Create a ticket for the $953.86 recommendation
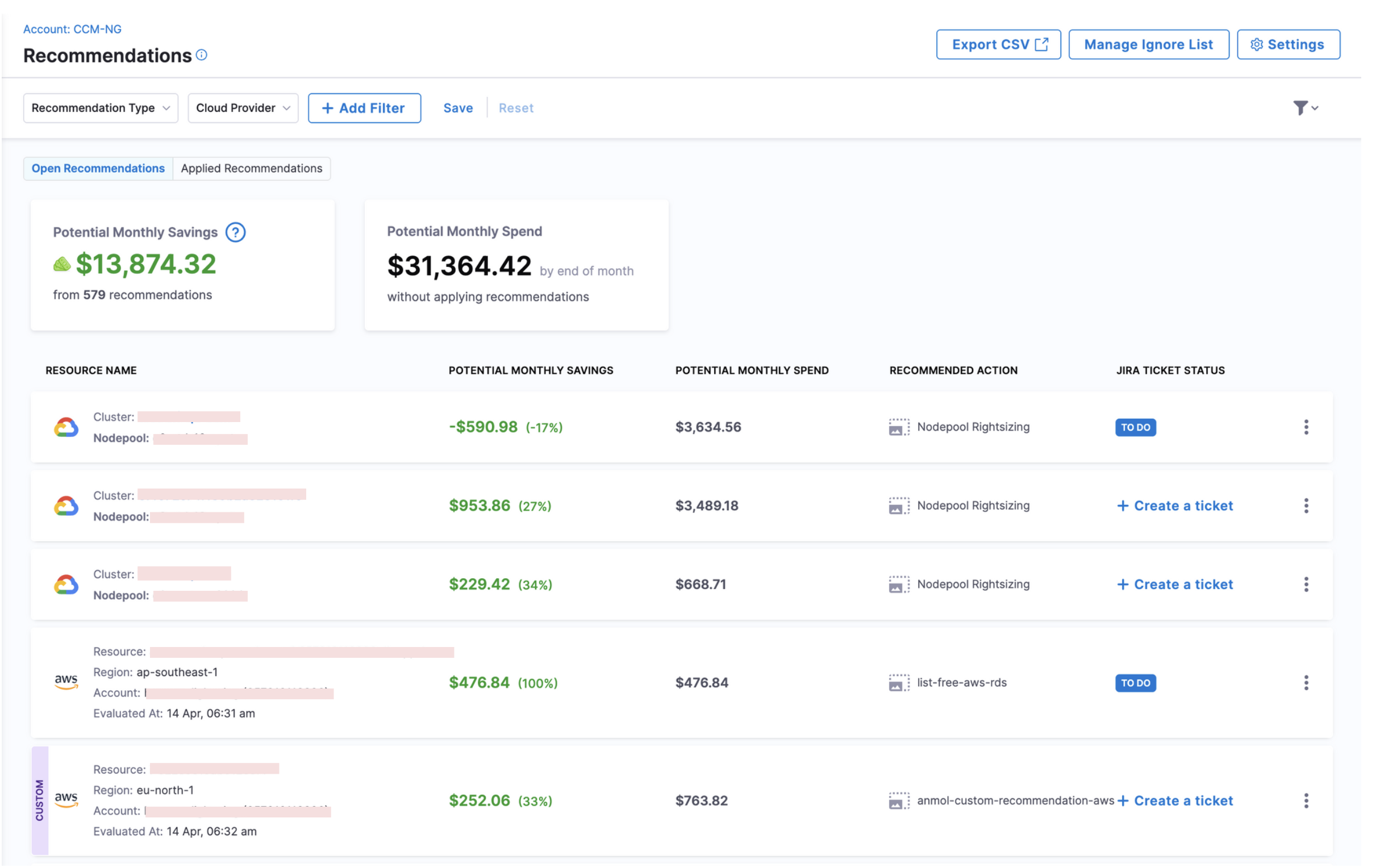The height and width of the screenshot is (868, 1376). pyautogui.click(x=1175, y=506)
